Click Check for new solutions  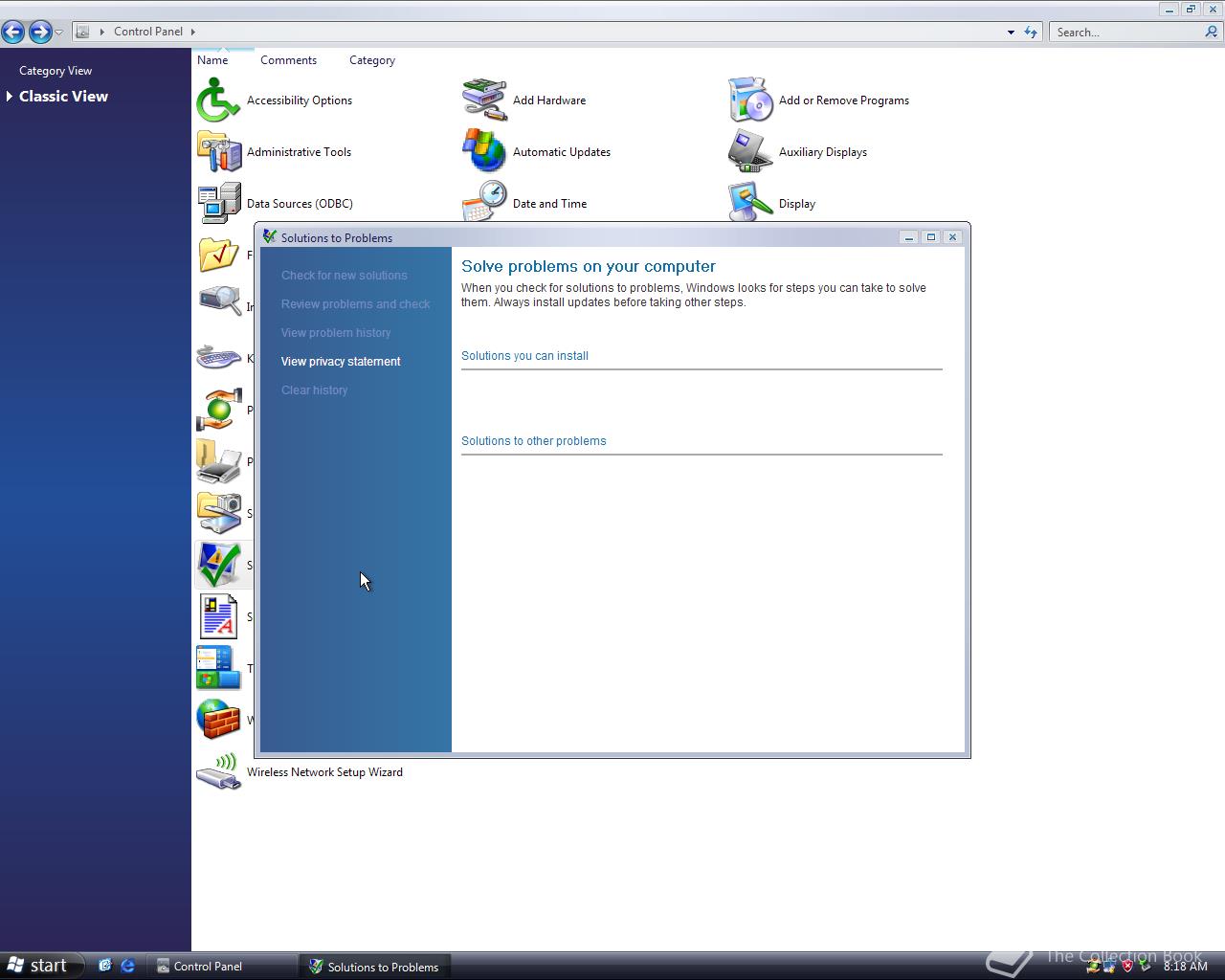pos(345,276)
